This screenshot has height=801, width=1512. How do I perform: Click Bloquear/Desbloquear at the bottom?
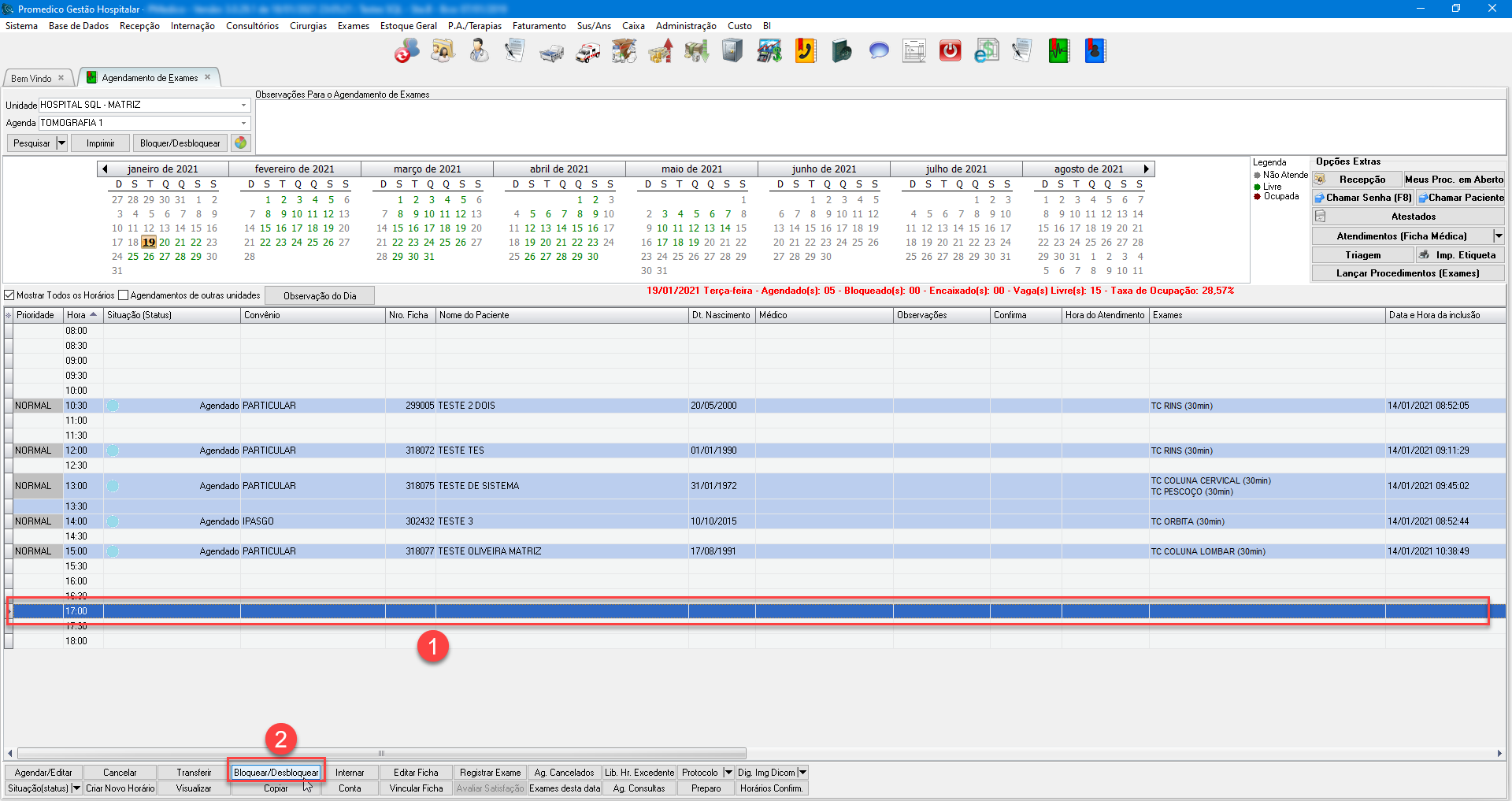276,773
